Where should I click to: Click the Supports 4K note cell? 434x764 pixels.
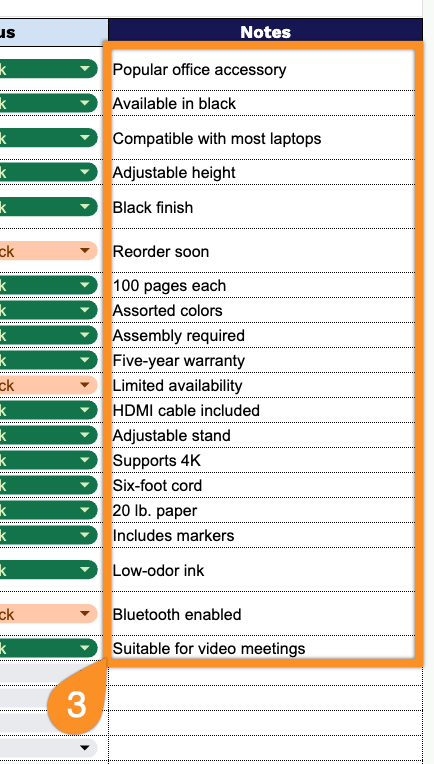(263, 460)
